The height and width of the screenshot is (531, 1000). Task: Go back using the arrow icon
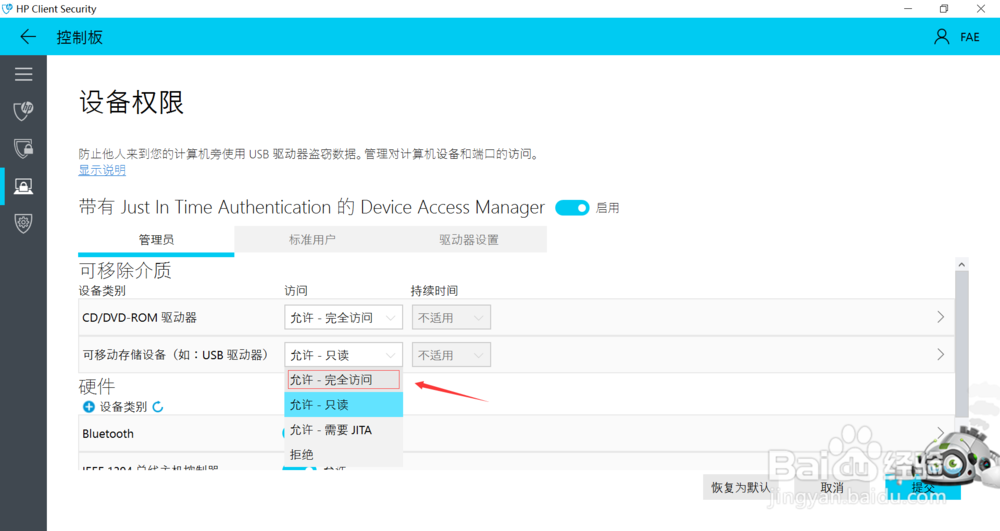point(28,37)
